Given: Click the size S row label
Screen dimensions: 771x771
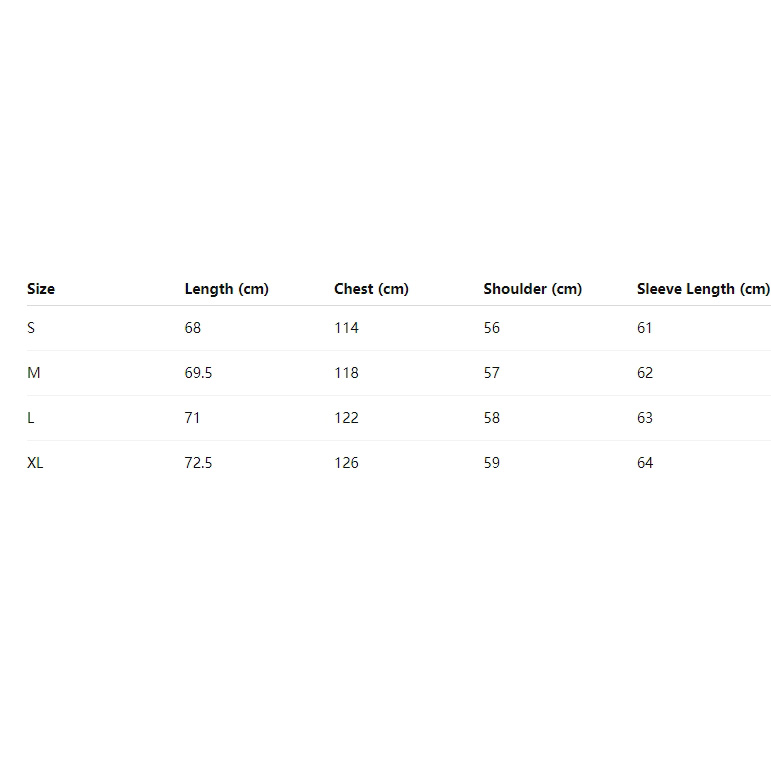Looking at the screenshot, I should 31,328.
